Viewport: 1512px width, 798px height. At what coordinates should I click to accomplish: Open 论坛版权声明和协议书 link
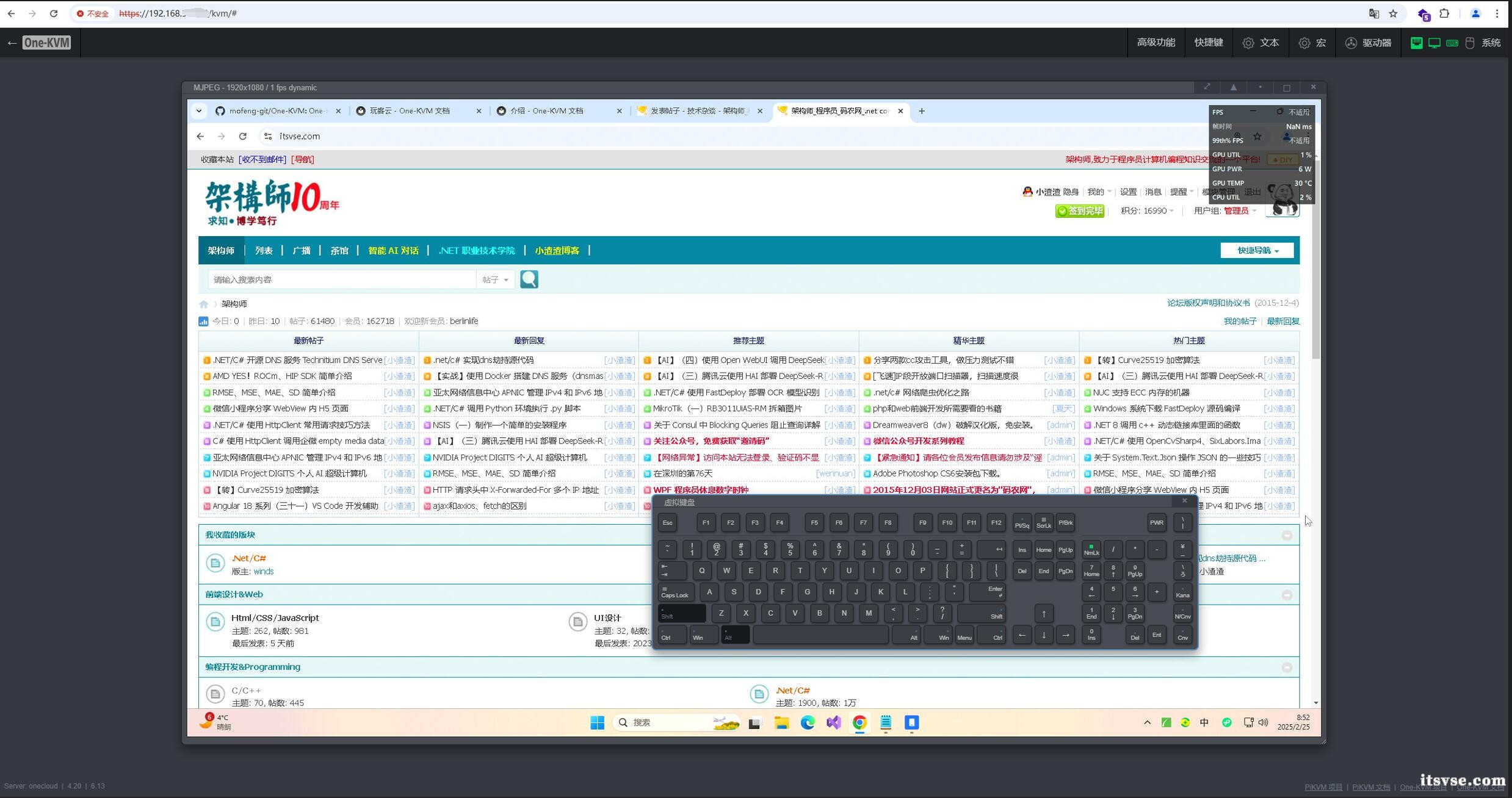coord(1208,303)
